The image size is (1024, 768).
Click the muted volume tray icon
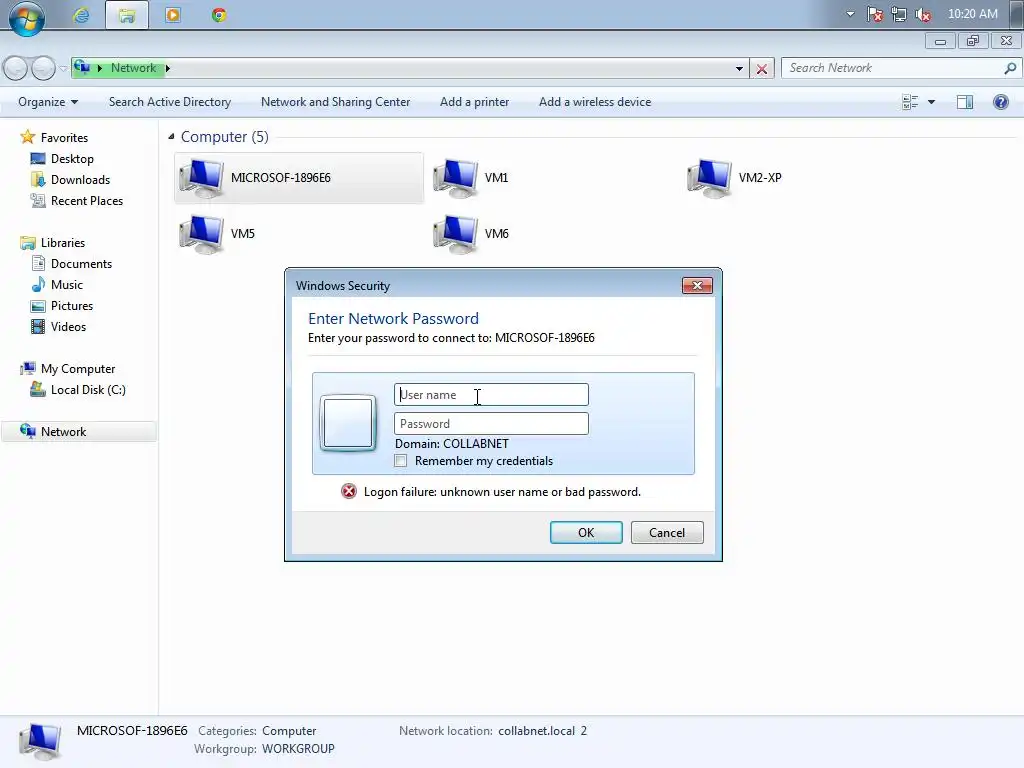coord(923,14)
